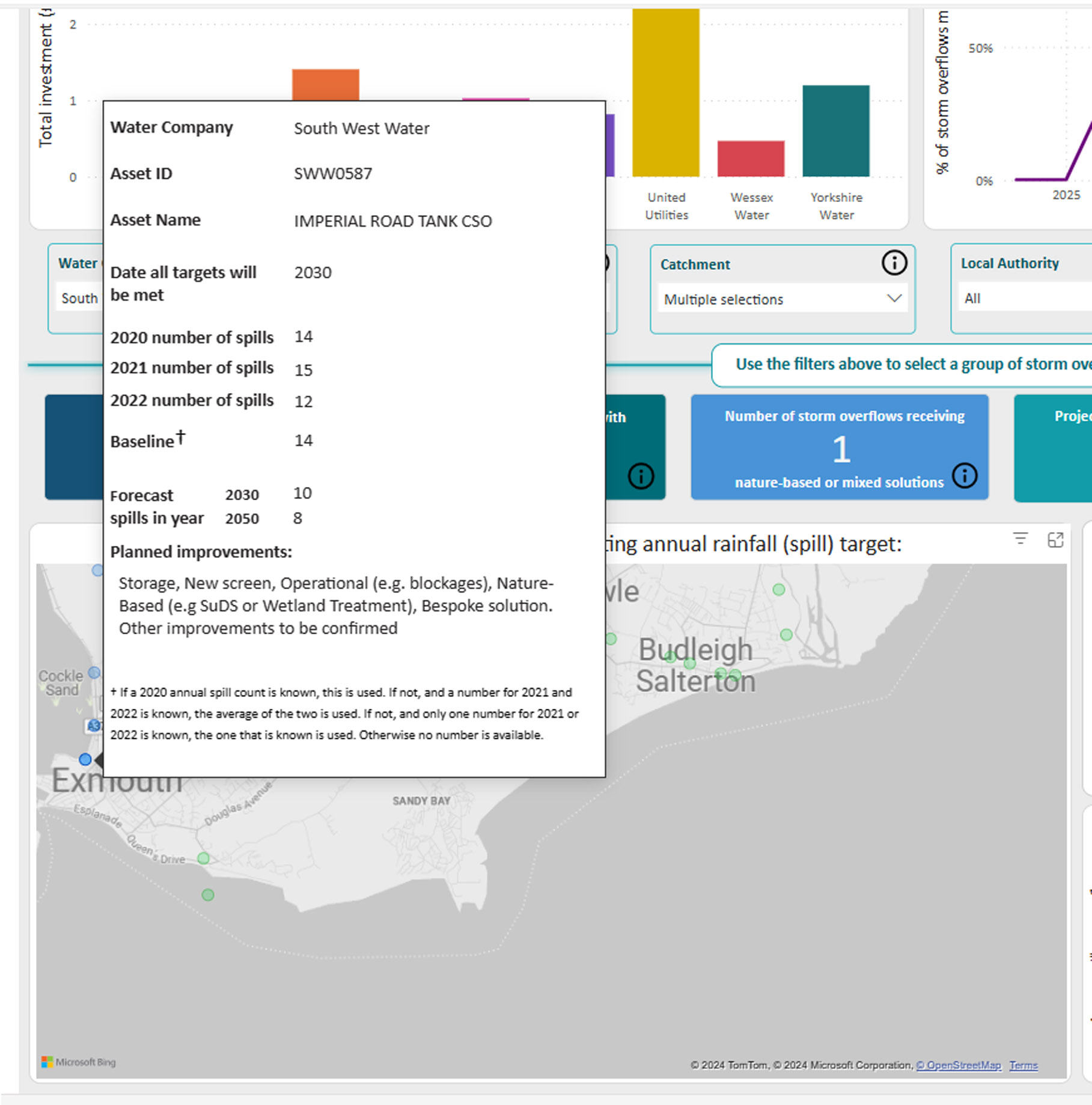Open the OpenStreetMap attribution link
This screenshot has width=1092, height=1105.
pyautogui.click(x=958, y=1065)
